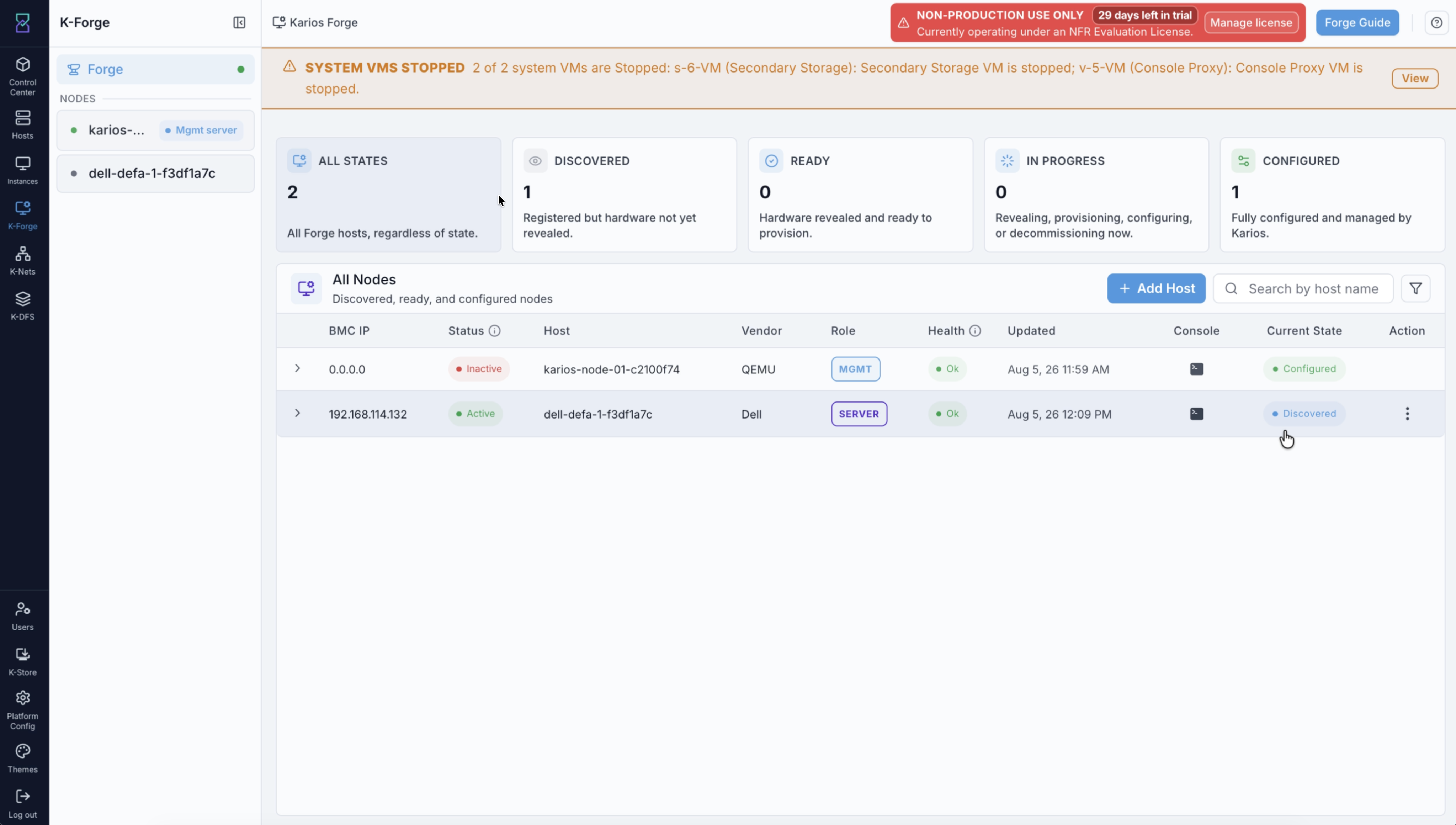The image size is (1456, 825).
Task: Open the Hosts section icon
Action: point(23,118)
